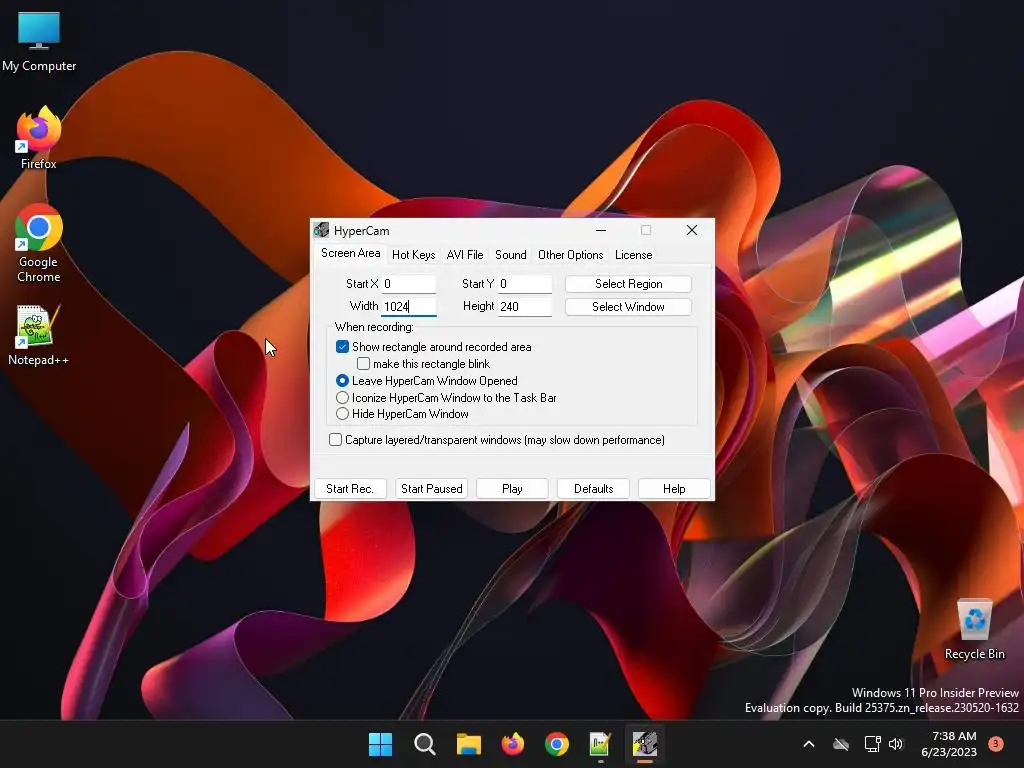Screen dimensions: 1024x768
Task: Click the Width input field
Action: point(409,307)
